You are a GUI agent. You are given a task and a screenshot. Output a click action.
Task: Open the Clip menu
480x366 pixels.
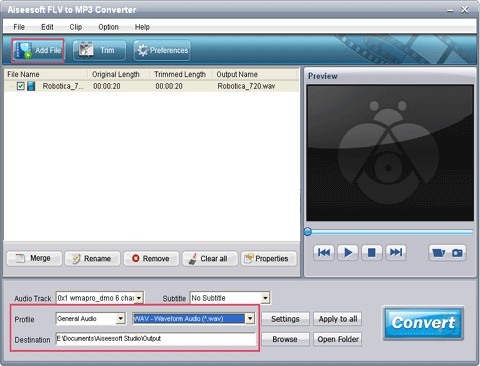(76, 27)
